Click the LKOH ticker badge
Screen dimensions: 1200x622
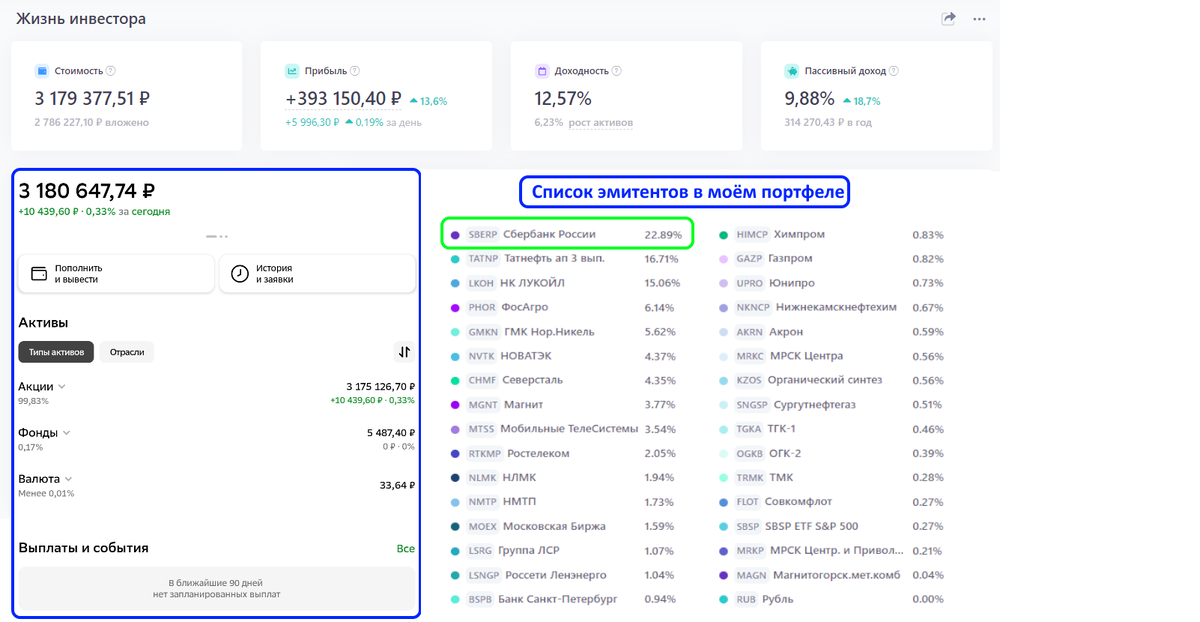(x=481, y=283)
